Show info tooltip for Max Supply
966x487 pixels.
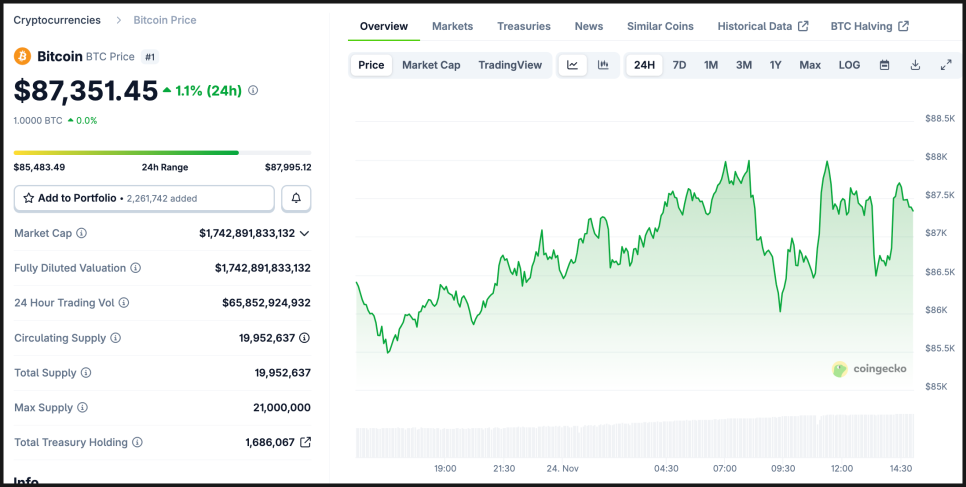(x=82, y=408)
